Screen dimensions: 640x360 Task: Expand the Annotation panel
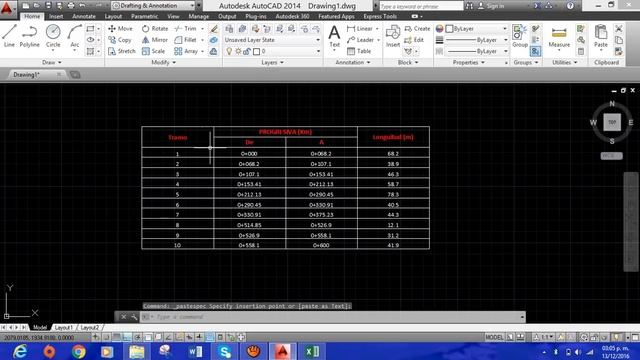353,62
